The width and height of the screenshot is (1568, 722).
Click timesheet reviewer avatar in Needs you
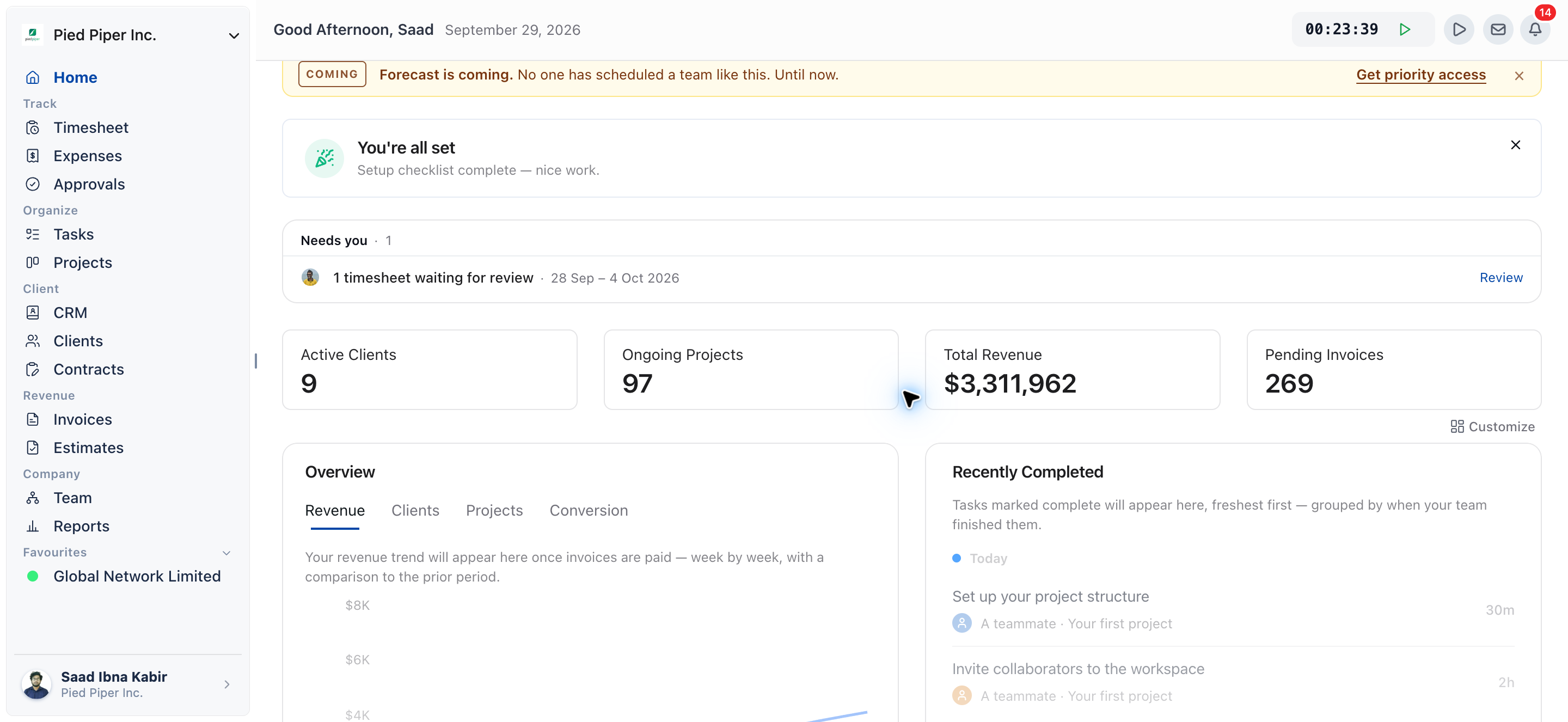(310, 278)
